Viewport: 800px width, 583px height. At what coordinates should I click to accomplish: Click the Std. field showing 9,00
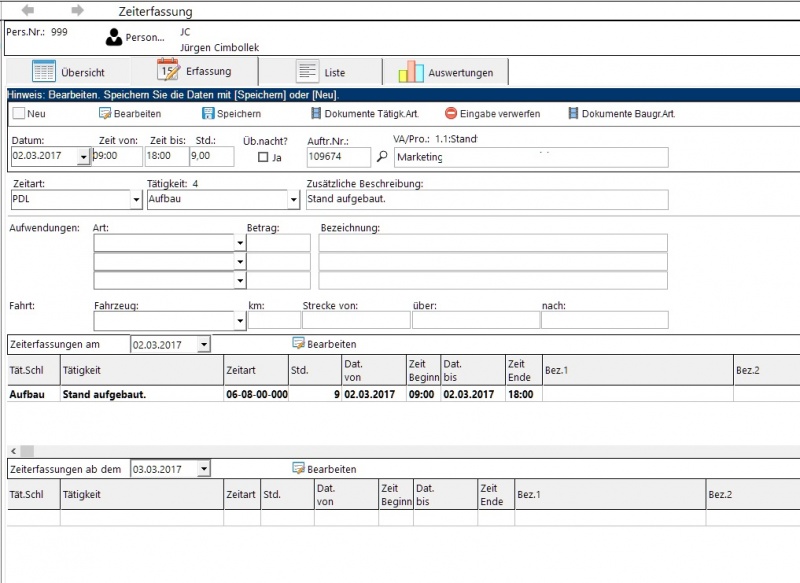tap(212, 156)
